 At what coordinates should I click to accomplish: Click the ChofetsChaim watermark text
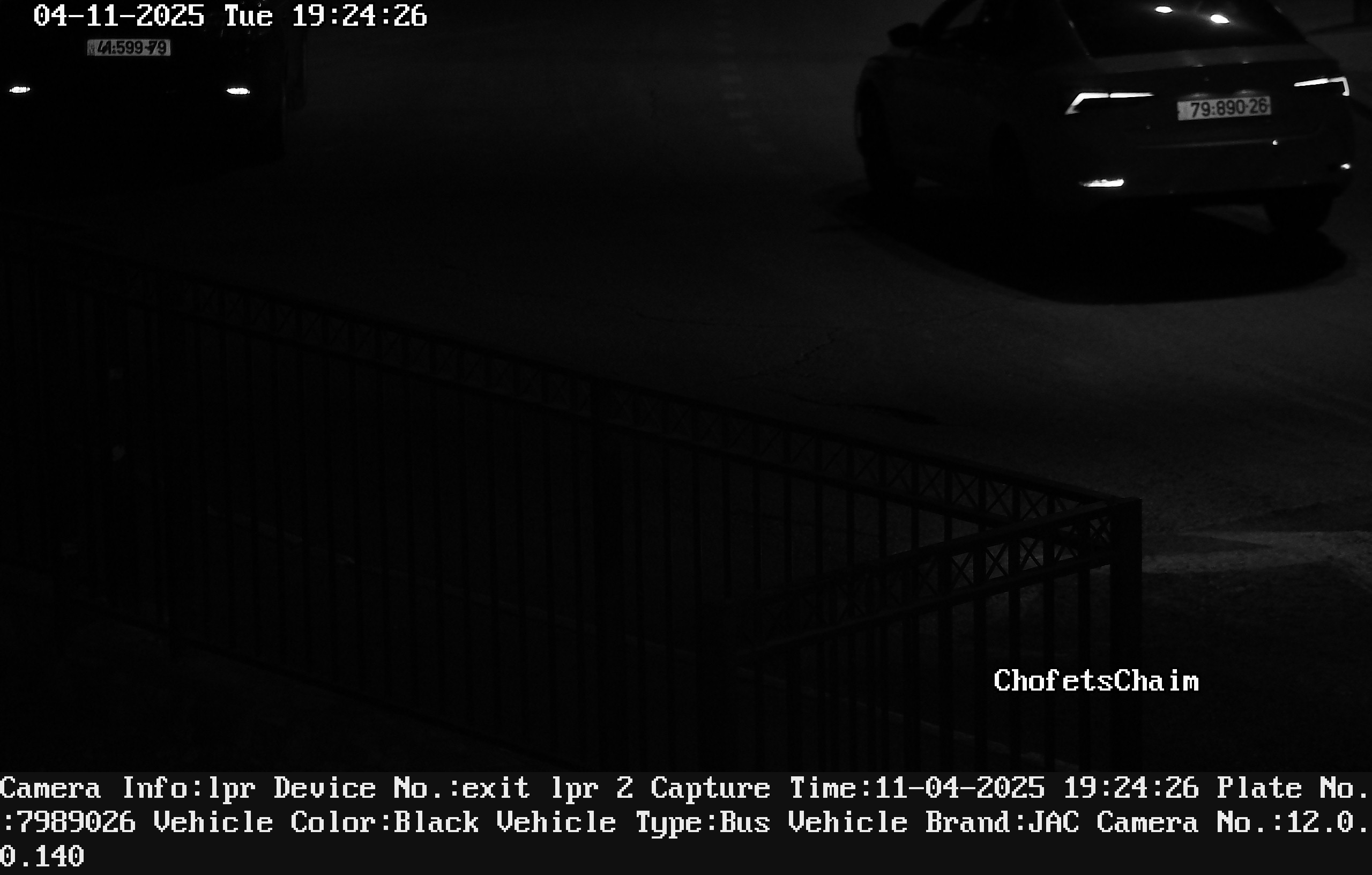(x=1096, y=680)
